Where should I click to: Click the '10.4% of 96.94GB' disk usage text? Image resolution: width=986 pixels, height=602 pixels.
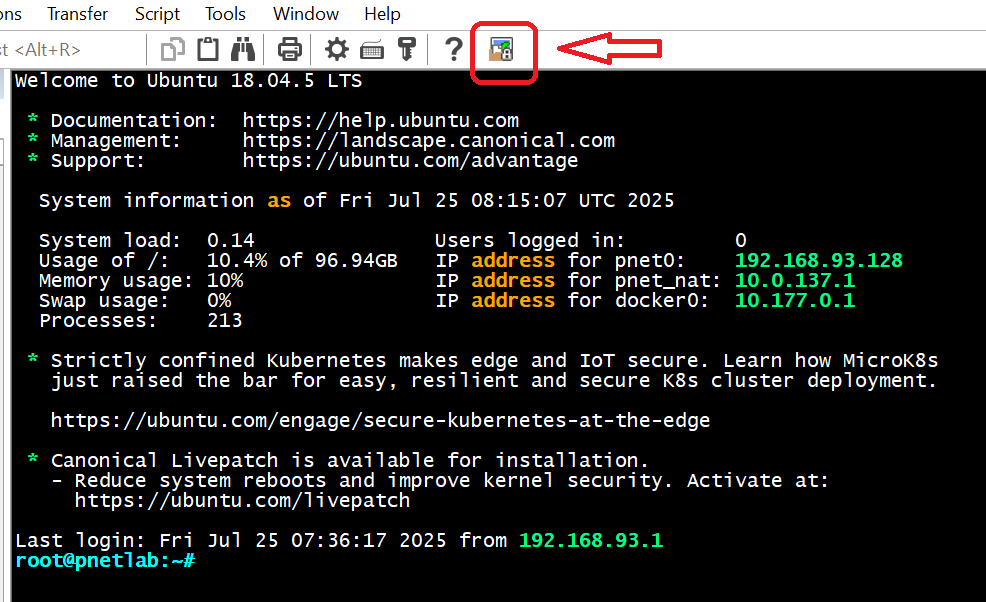pos(302,260)
